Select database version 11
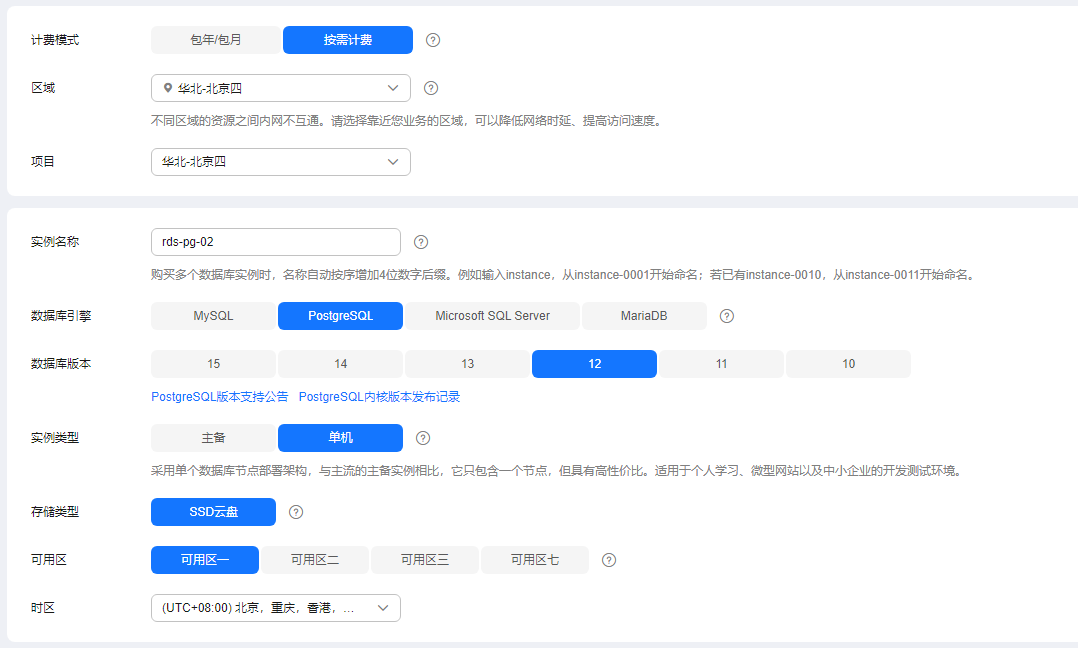The image size is (1078, 648). pos(721,364)
